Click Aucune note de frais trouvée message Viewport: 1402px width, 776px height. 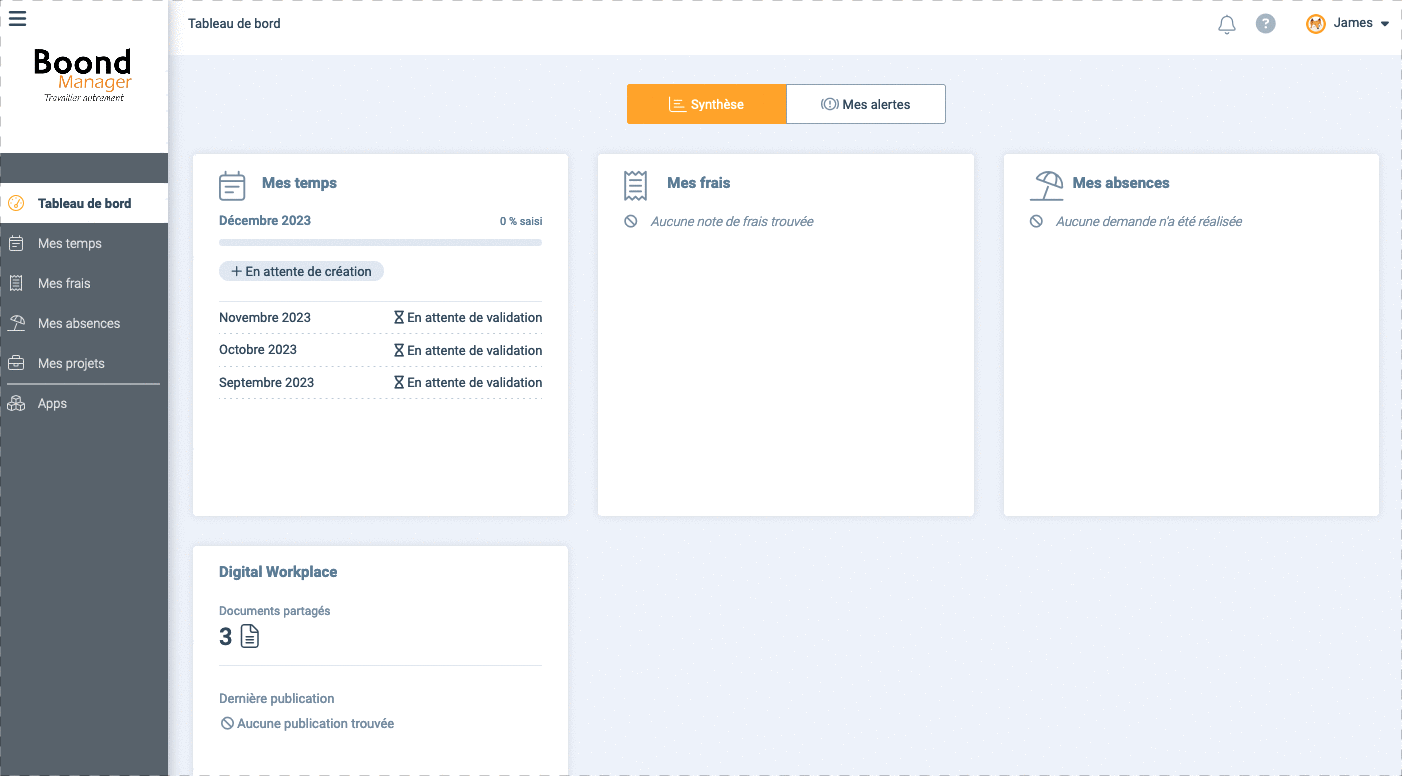732,221
